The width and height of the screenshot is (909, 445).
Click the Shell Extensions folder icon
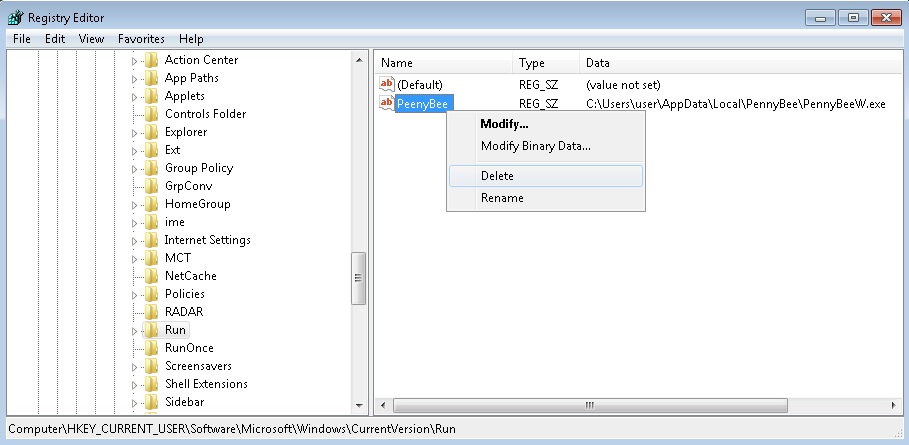[x=151, y=384]
